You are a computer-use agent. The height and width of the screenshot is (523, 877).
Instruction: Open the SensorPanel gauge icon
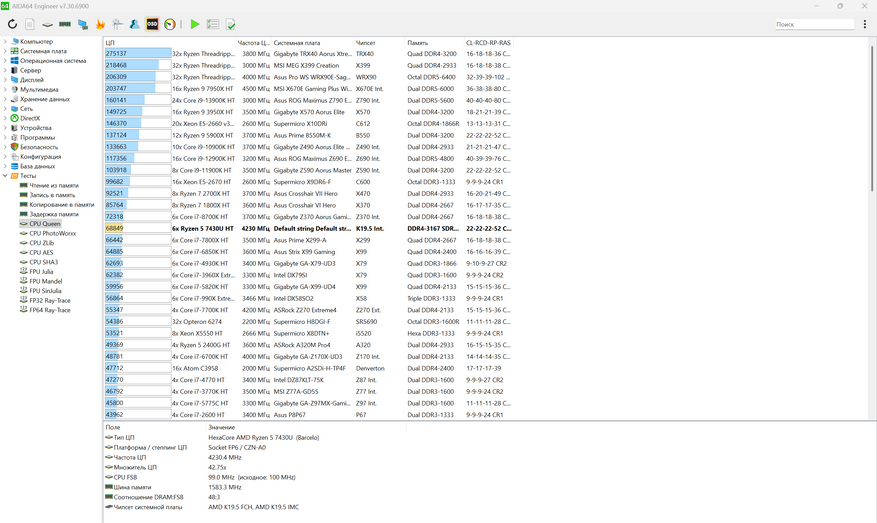tap(170, 24)
